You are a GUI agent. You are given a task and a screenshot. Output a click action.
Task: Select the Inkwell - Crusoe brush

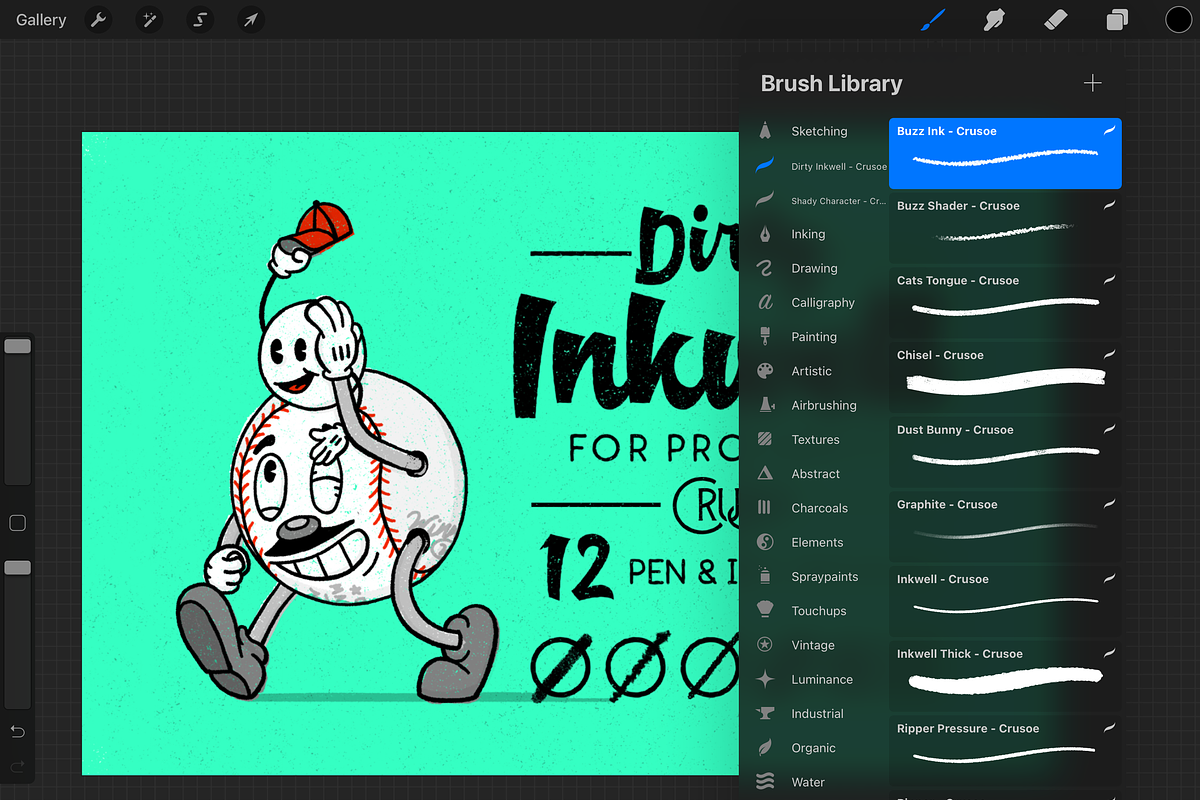pyautogui.click(x=1005, y=602)
